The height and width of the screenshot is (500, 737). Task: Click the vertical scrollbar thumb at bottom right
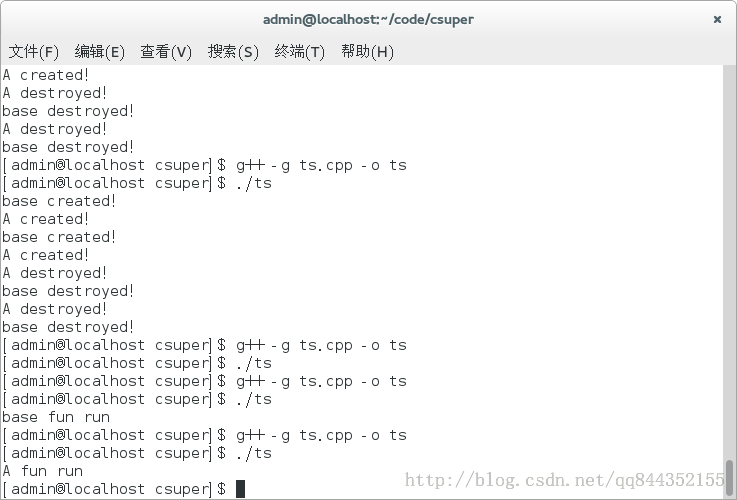pyautogui.click(x=729, y=477)
